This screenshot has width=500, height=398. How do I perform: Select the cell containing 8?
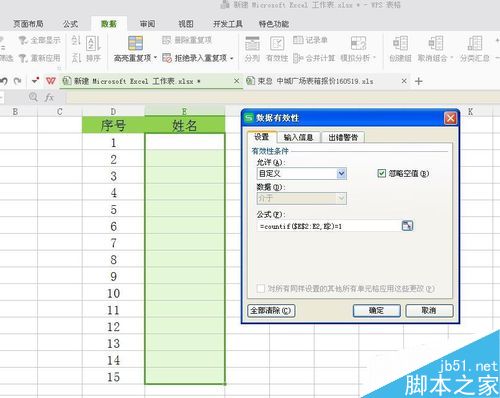pyautogui.click(x=114, y=259)
